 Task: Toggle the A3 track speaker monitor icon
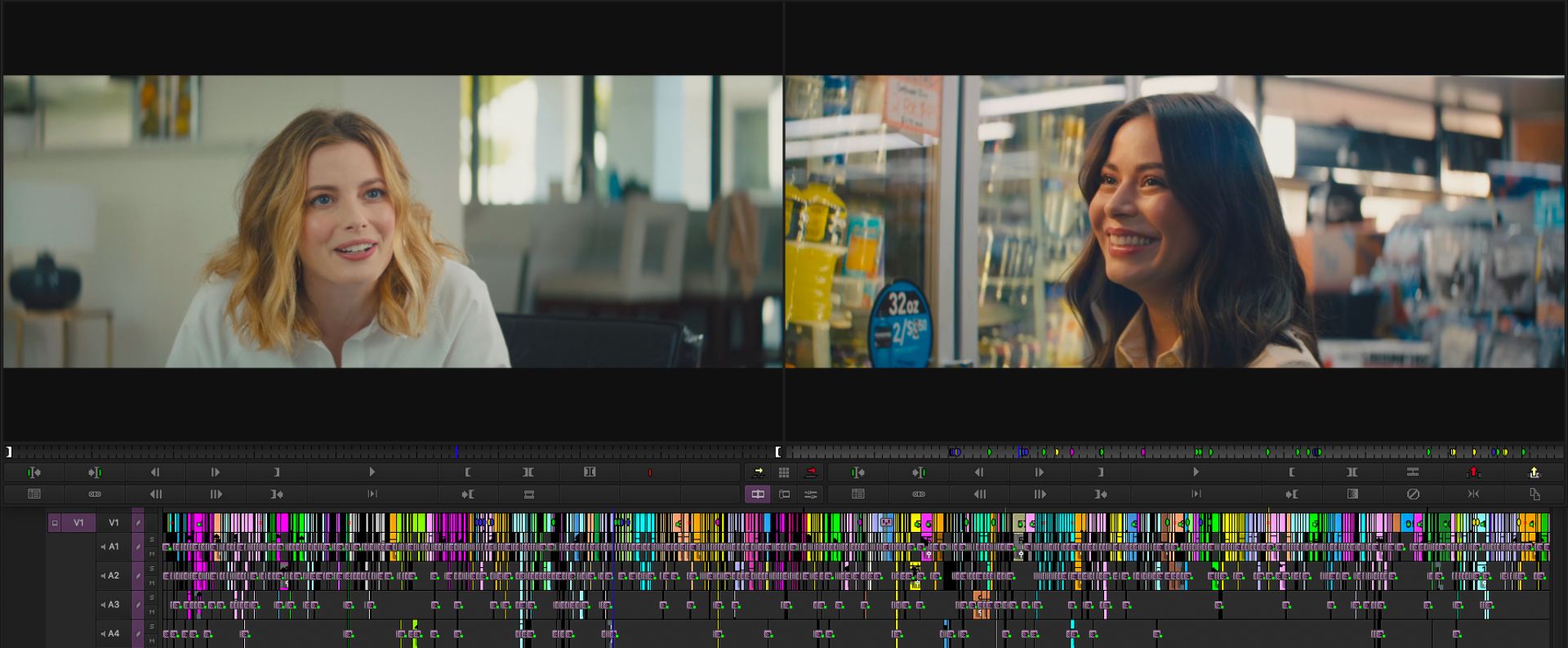103,605
